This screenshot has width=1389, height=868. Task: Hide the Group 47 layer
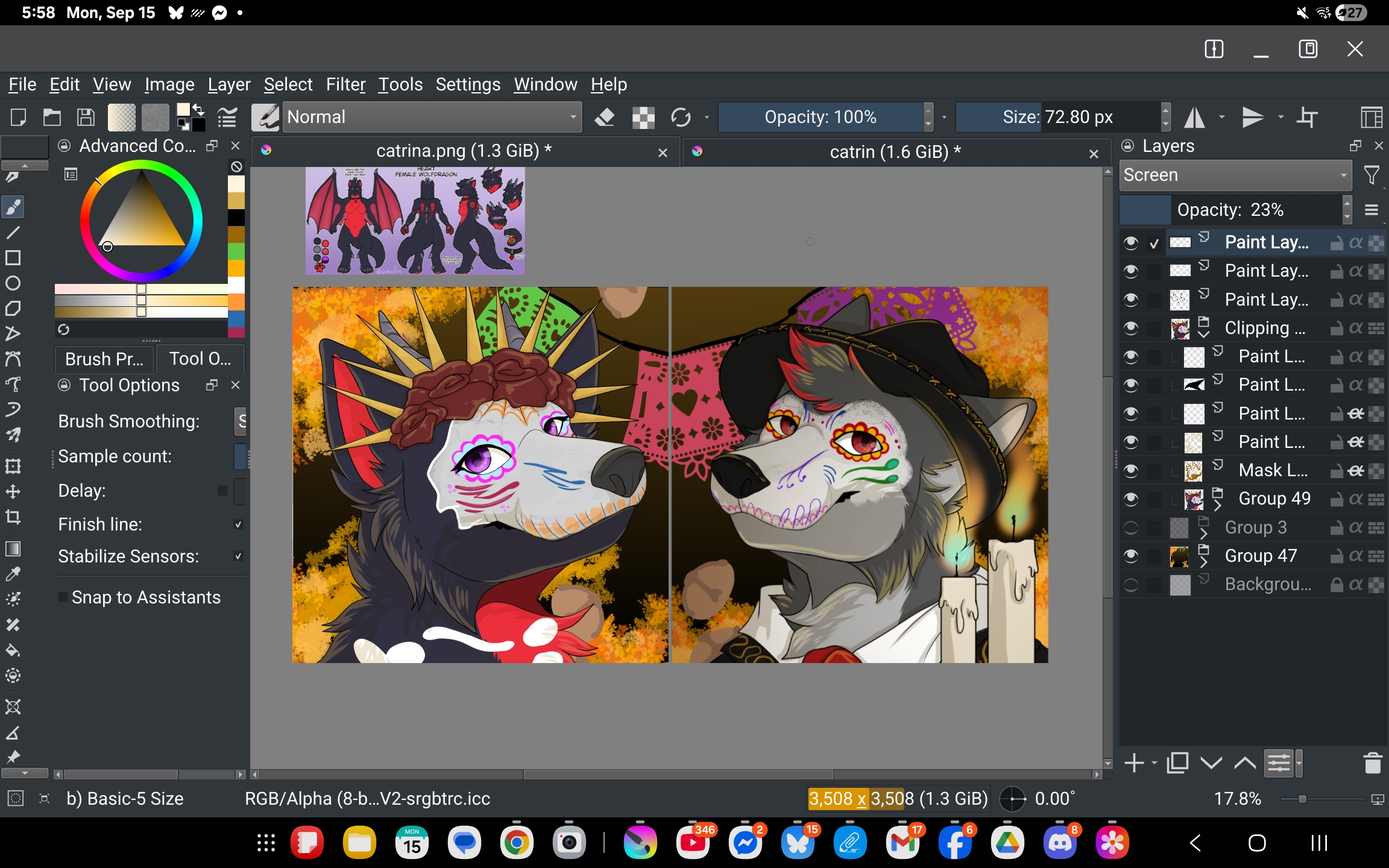tap(1131, 556)
